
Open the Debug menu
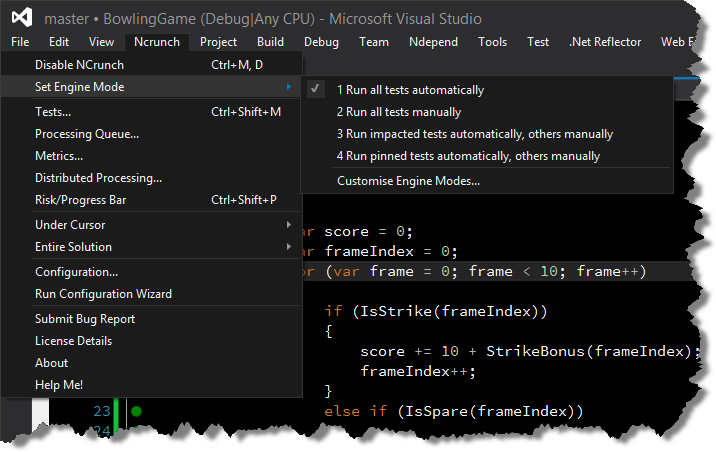point(321,42)
